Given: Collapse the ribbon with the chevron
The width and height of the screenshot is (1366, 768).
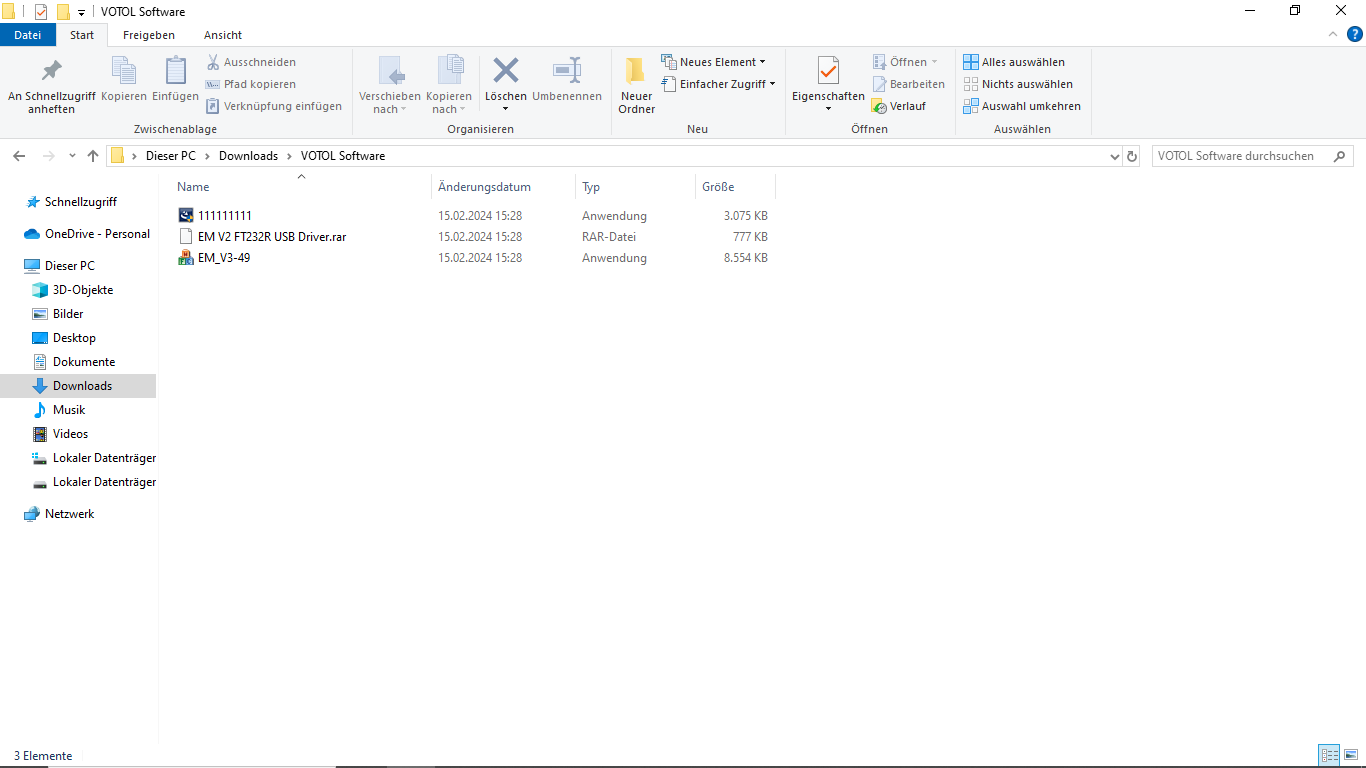Looking at the screenshot, I should click(1332, 35).
